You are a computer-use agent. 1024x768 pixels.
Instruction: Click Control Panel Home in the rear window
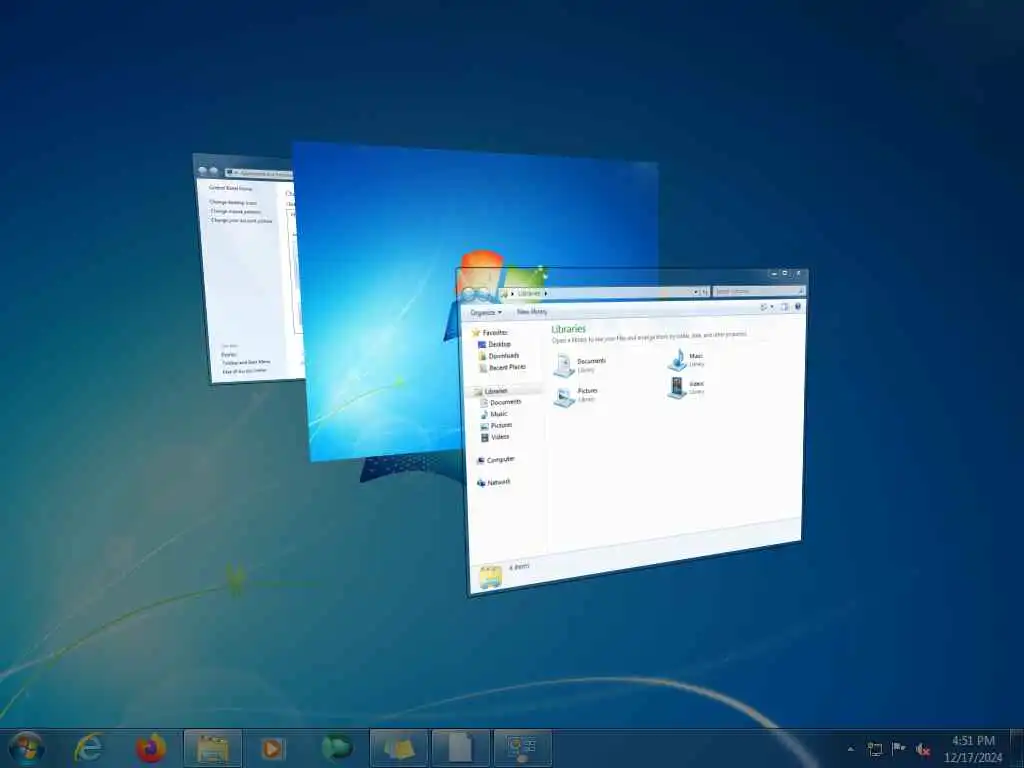(231, 188)
